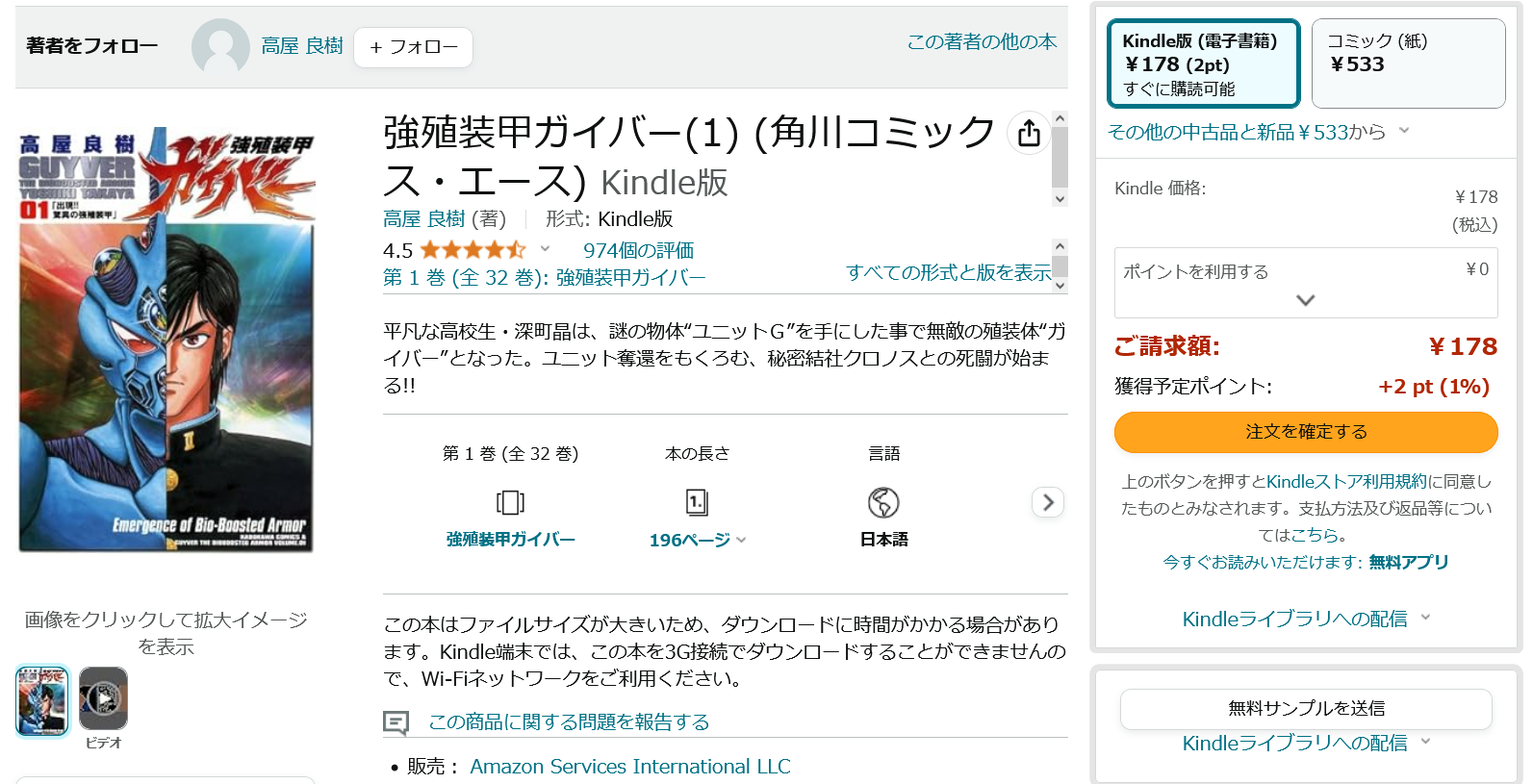Expand その他の中古品と新品 offers chevron
The height and width of the screenshot is (784, 1533).
pyautogui.click(x=1404, y=131)
